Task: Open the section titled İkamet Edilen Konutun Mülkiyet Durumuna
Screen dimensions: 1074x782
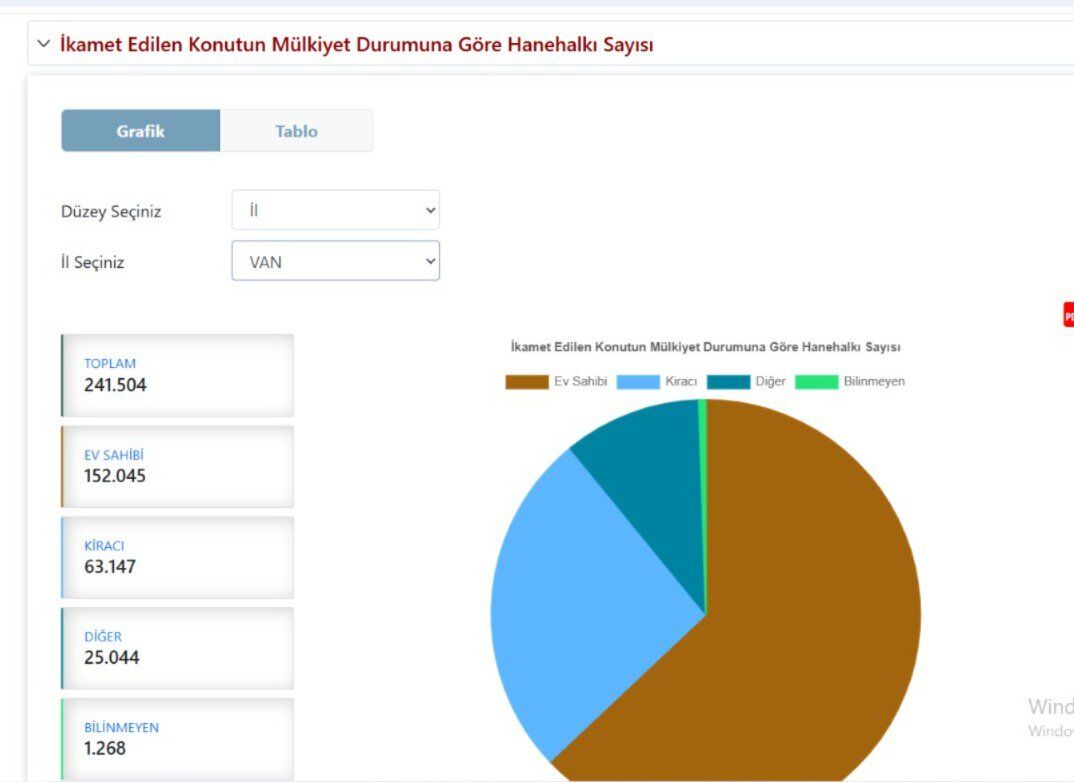Action: tap(356, 45)
